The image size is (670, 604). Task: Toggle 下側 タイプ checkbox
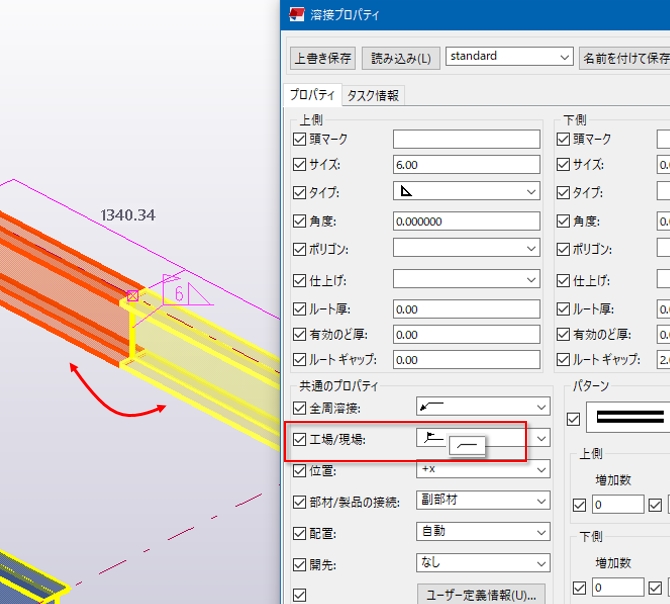(x=563, y=192)
